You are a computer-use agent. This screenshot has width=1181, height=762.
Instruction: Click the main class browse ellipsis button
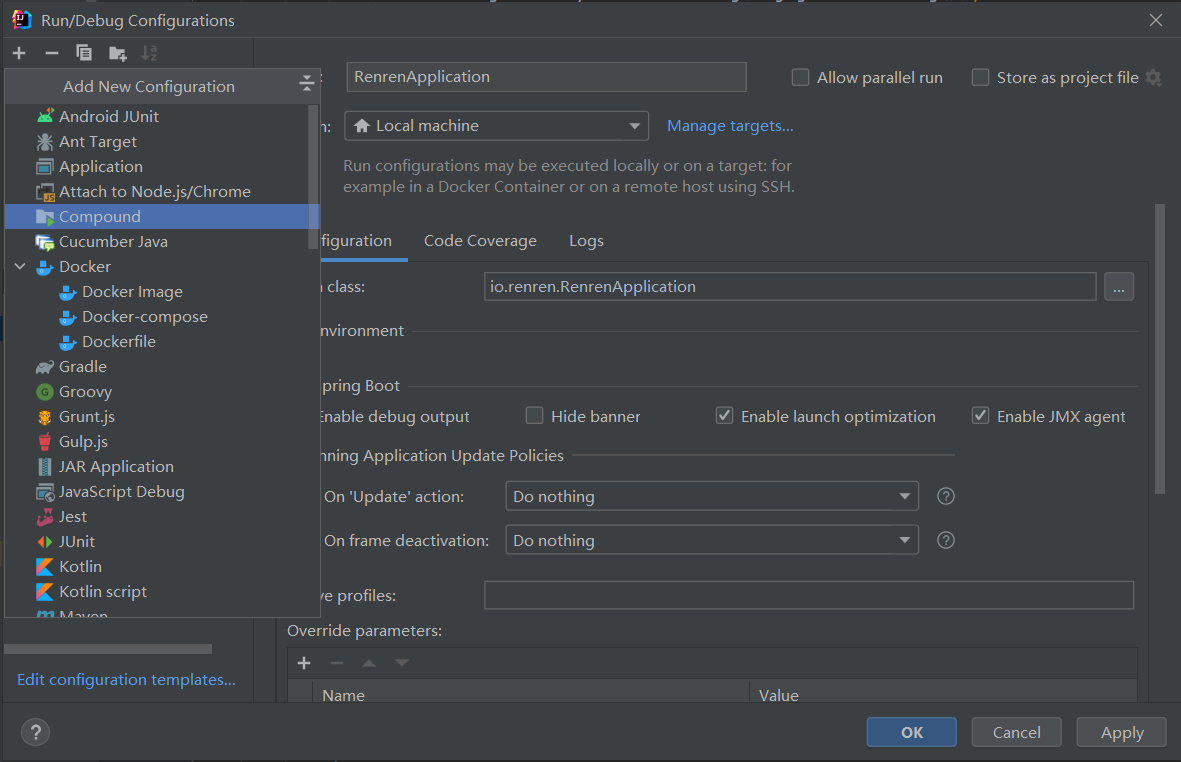1118,287
